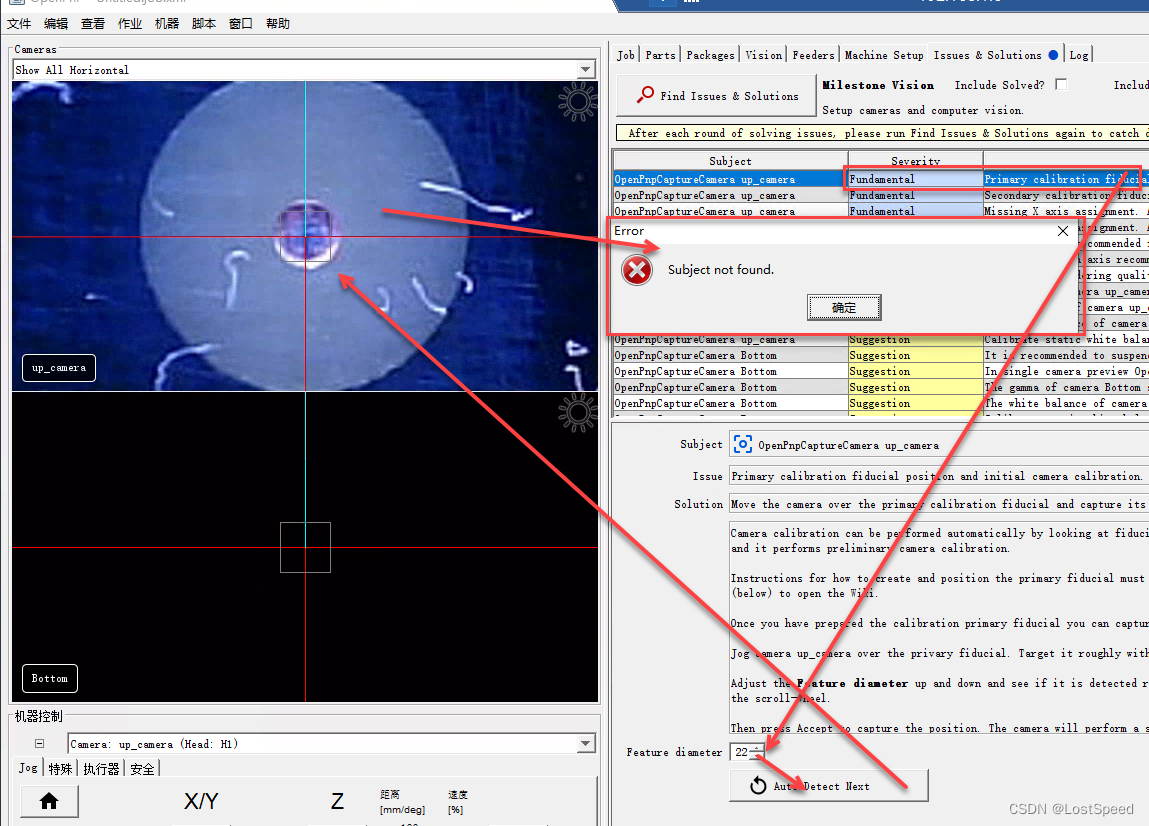Open the 编辑 menu
This screenshot has height=826, width=1149.
(56, 23)
